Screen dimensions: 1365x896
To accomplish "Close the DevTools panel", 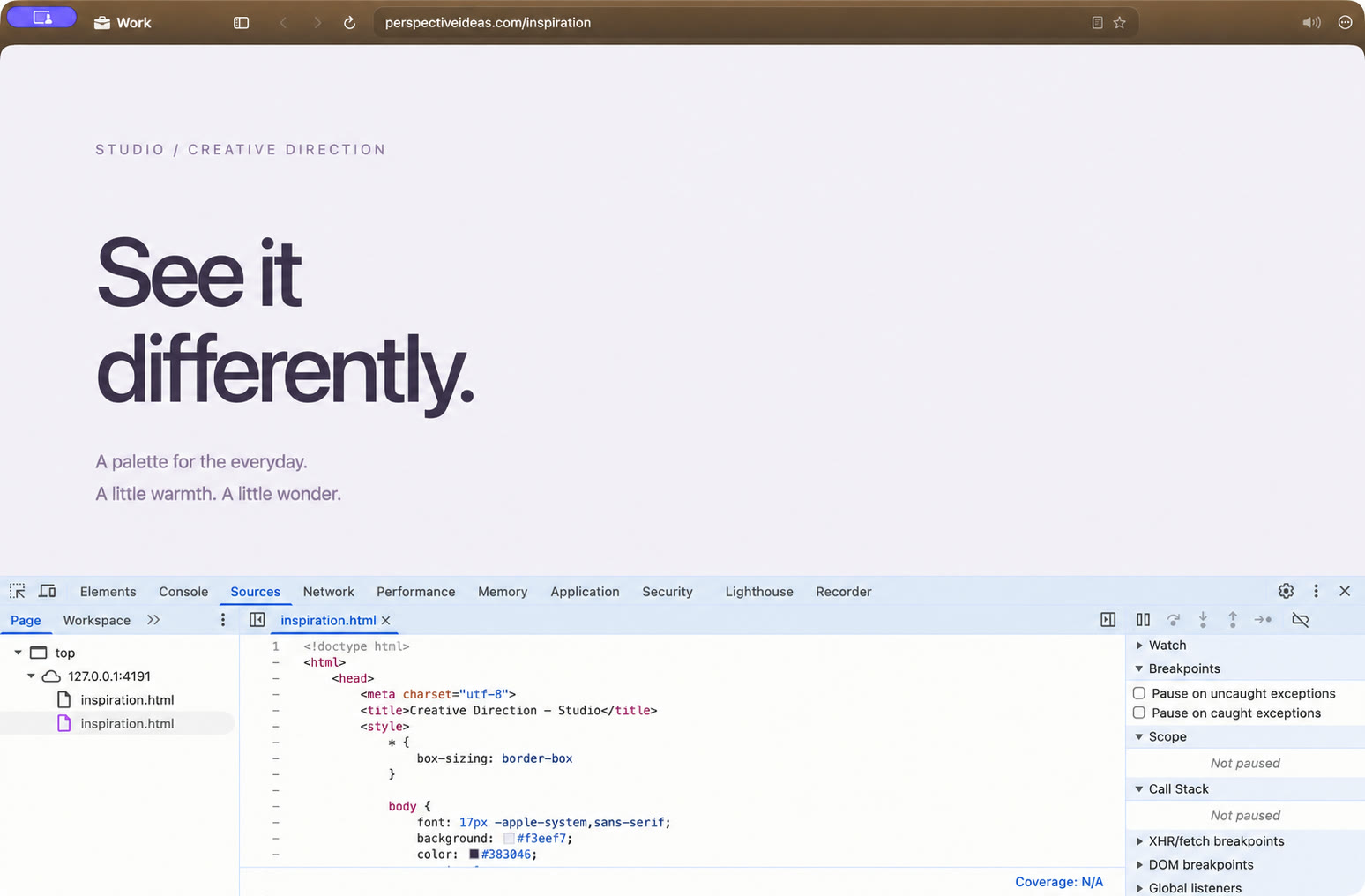I will coord(1345,591).
